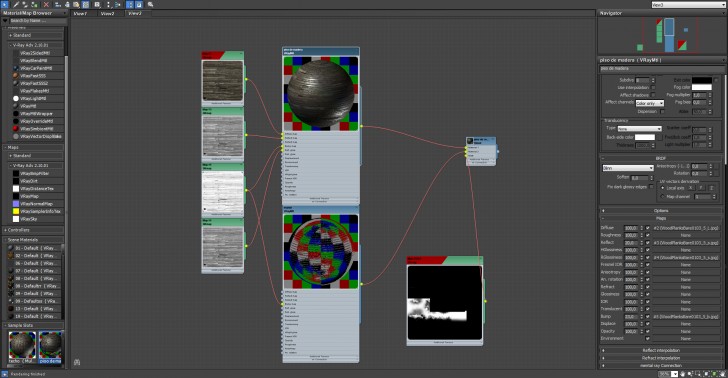Toggle the highlighted Material/Map Browser toolbar icon
The image size is (728, 378).
[x=130, y=4]
